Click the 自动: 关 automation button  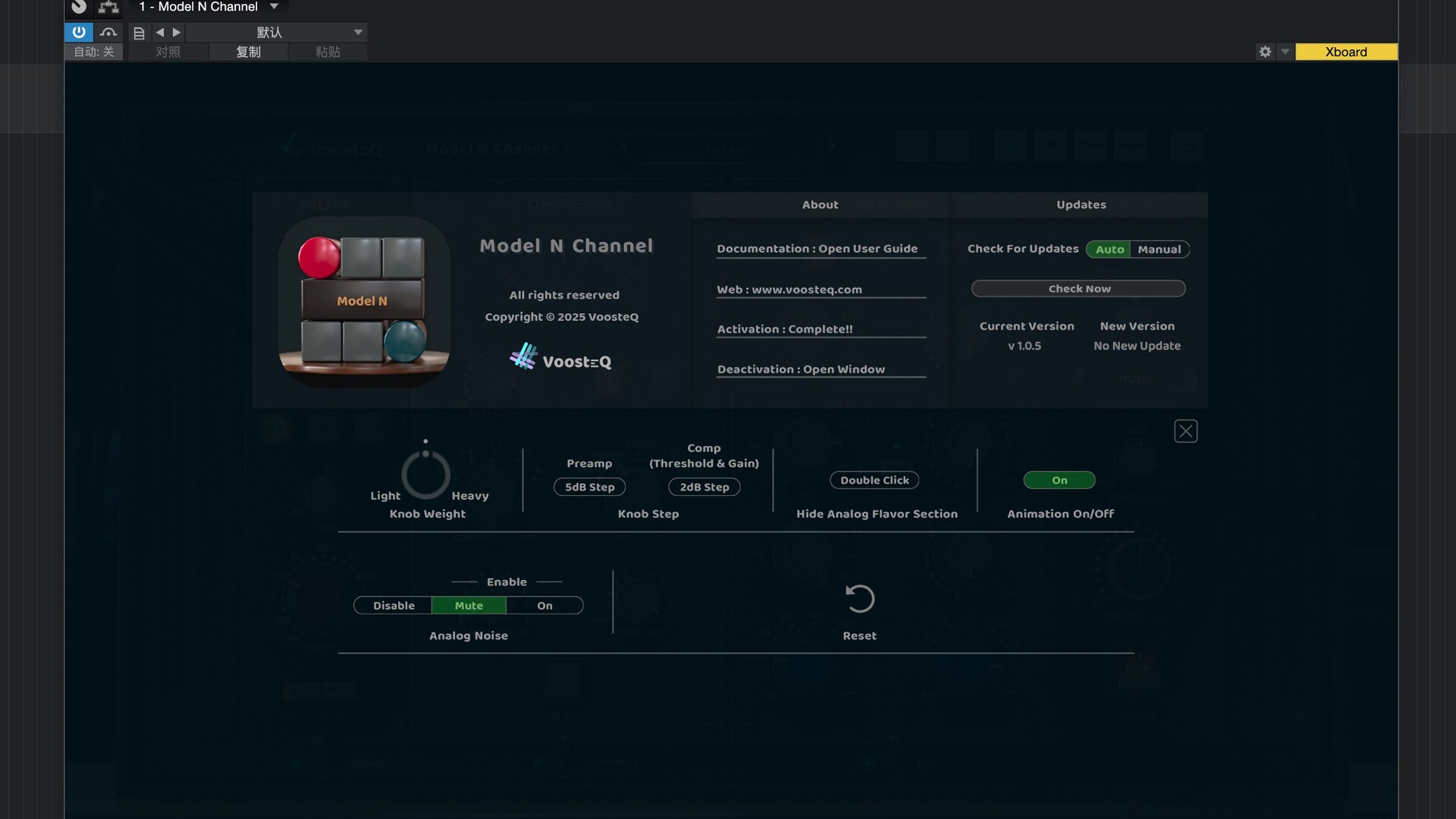point(94,52)
